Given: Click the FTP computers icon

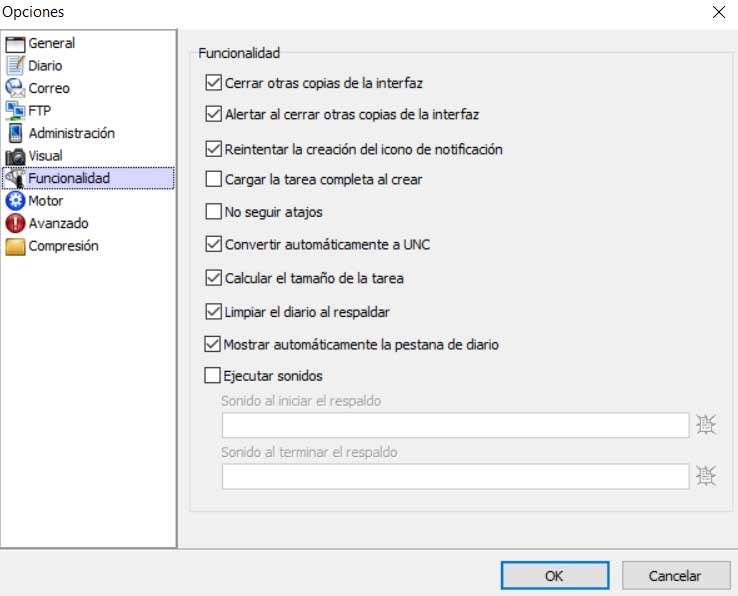Looking at the screenshot, I should click(x=15, y=110).
